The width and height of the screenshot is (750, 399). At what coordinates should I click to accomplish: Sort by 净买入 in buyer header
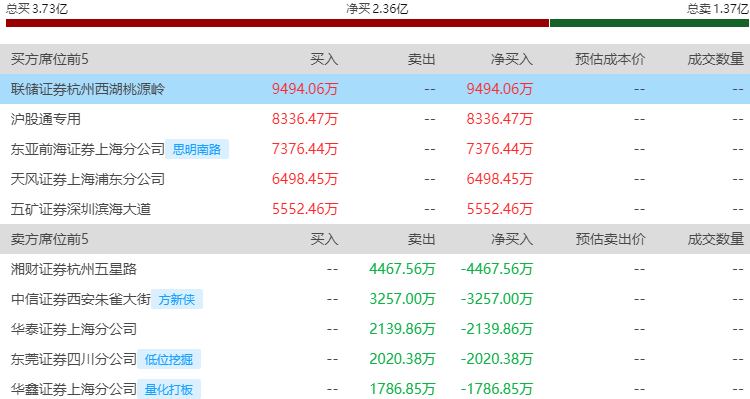pos(511,59)
